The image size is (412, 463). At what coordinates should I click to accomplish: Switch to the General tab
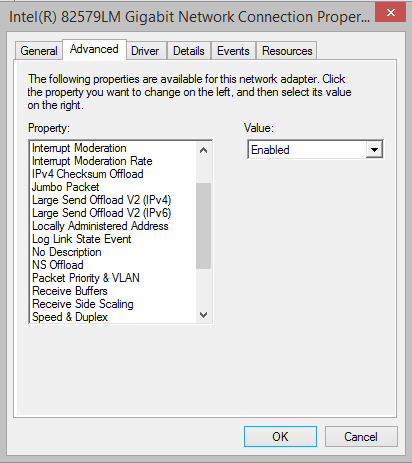(39, 51)
